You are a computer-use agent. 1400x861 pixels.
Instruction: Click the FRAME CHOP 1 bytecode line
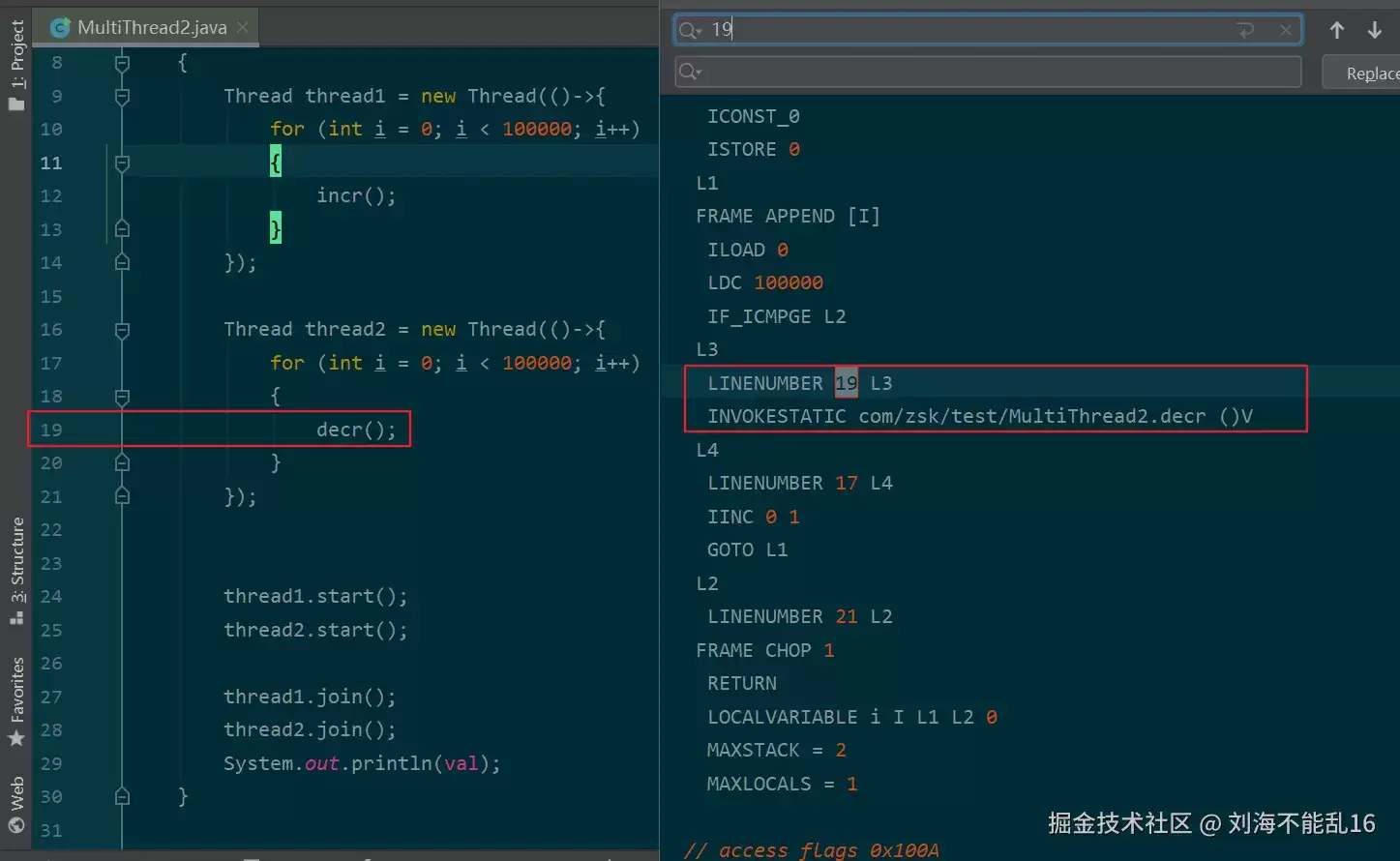coord(764,650)
